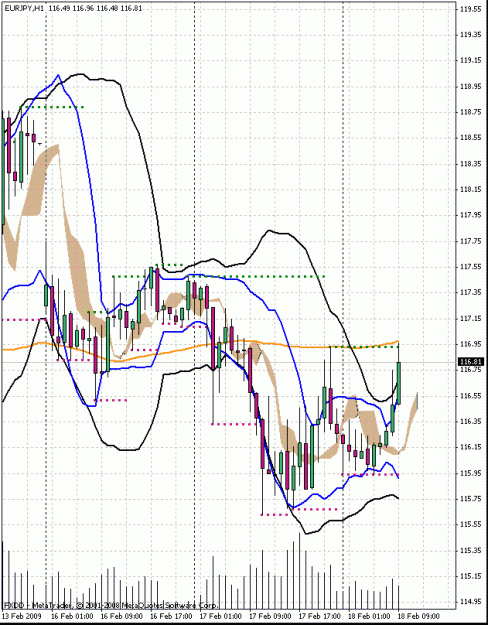Image resolution: width=488 pixels, height=625 pixels.
Task: Click the 16 Feb 17:00 time label
Action: point(169,616)
